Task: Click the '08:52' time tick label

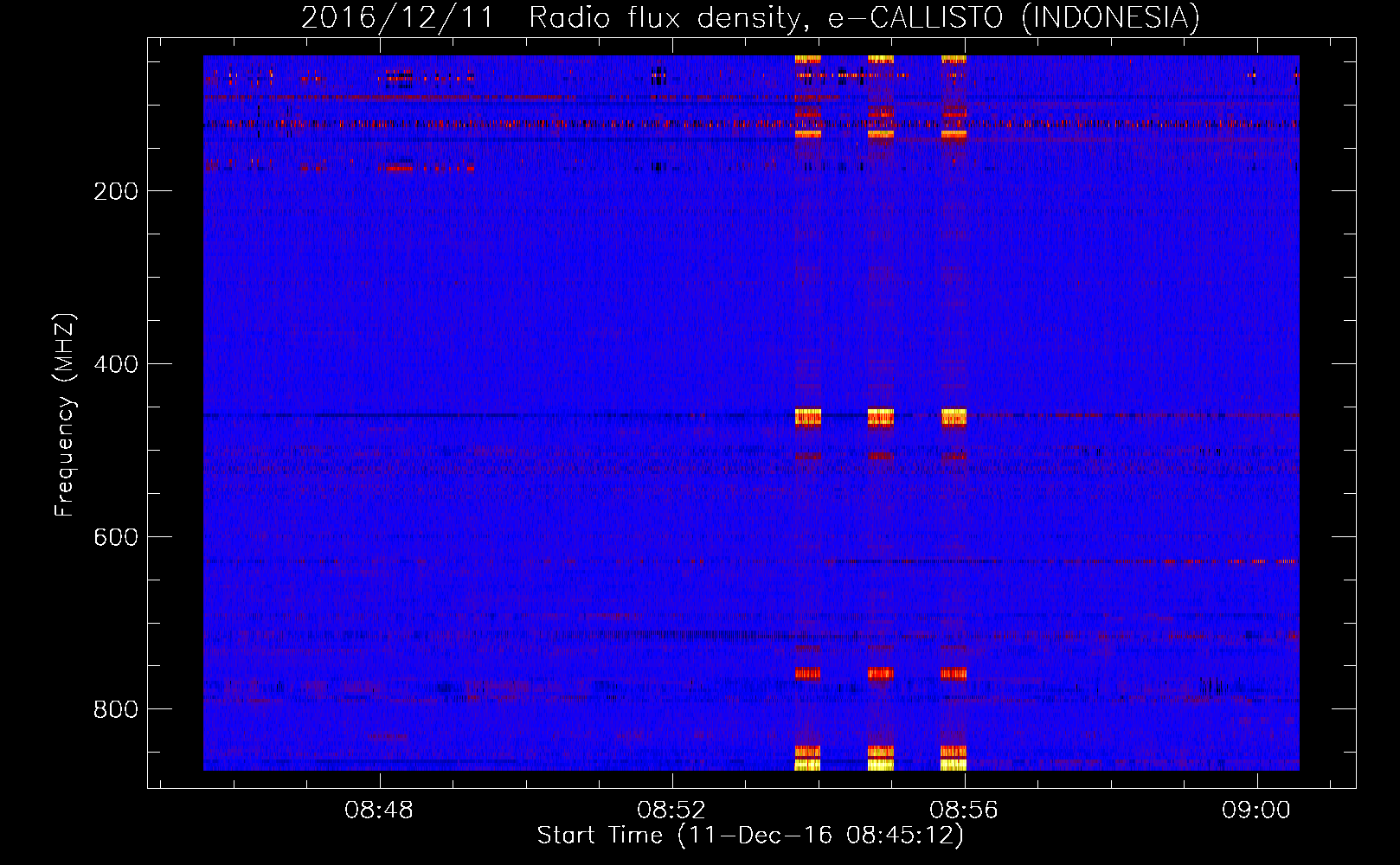Action: coord(671,811)
